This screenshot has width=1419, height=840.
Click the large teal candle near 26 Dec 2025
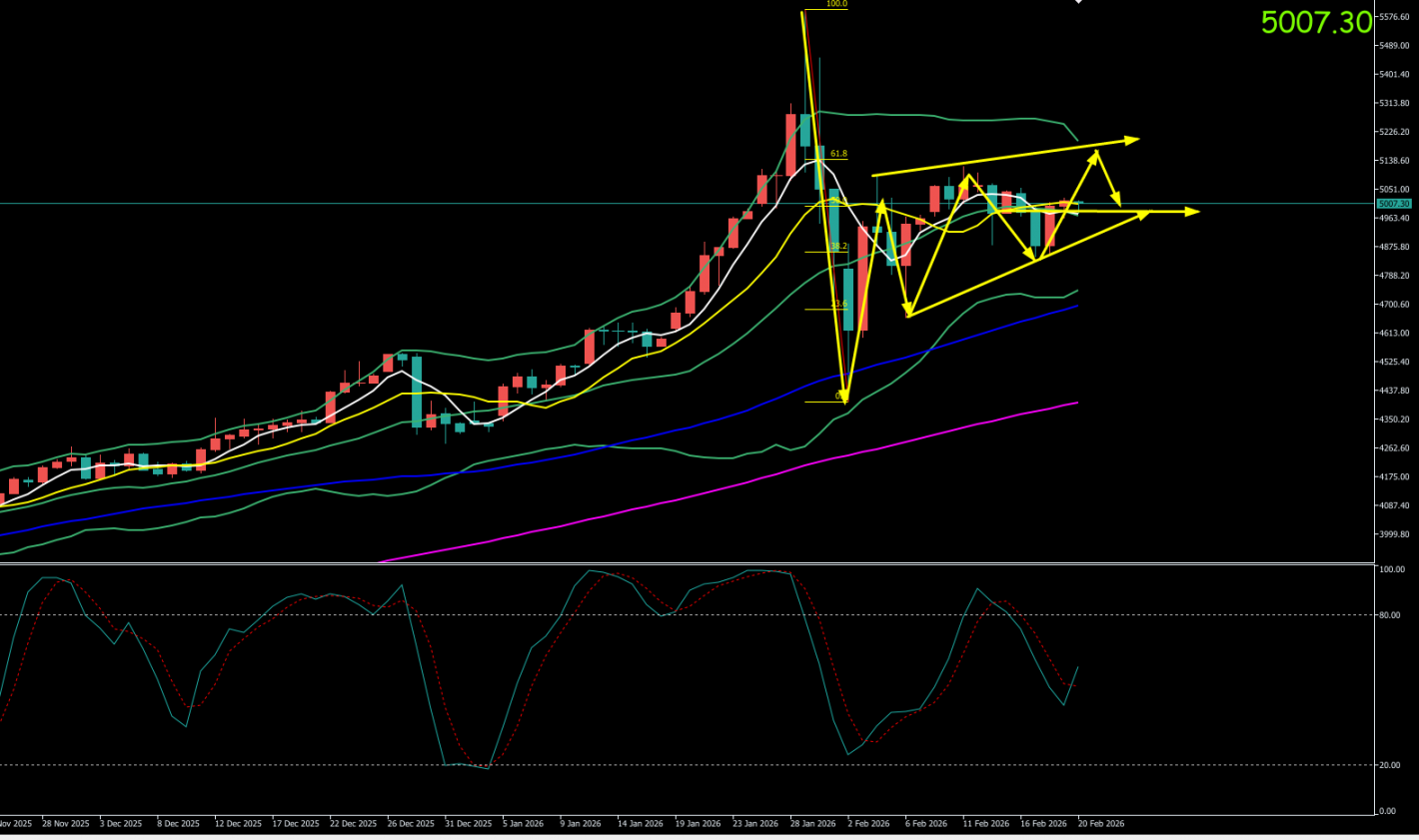(417, 392)
